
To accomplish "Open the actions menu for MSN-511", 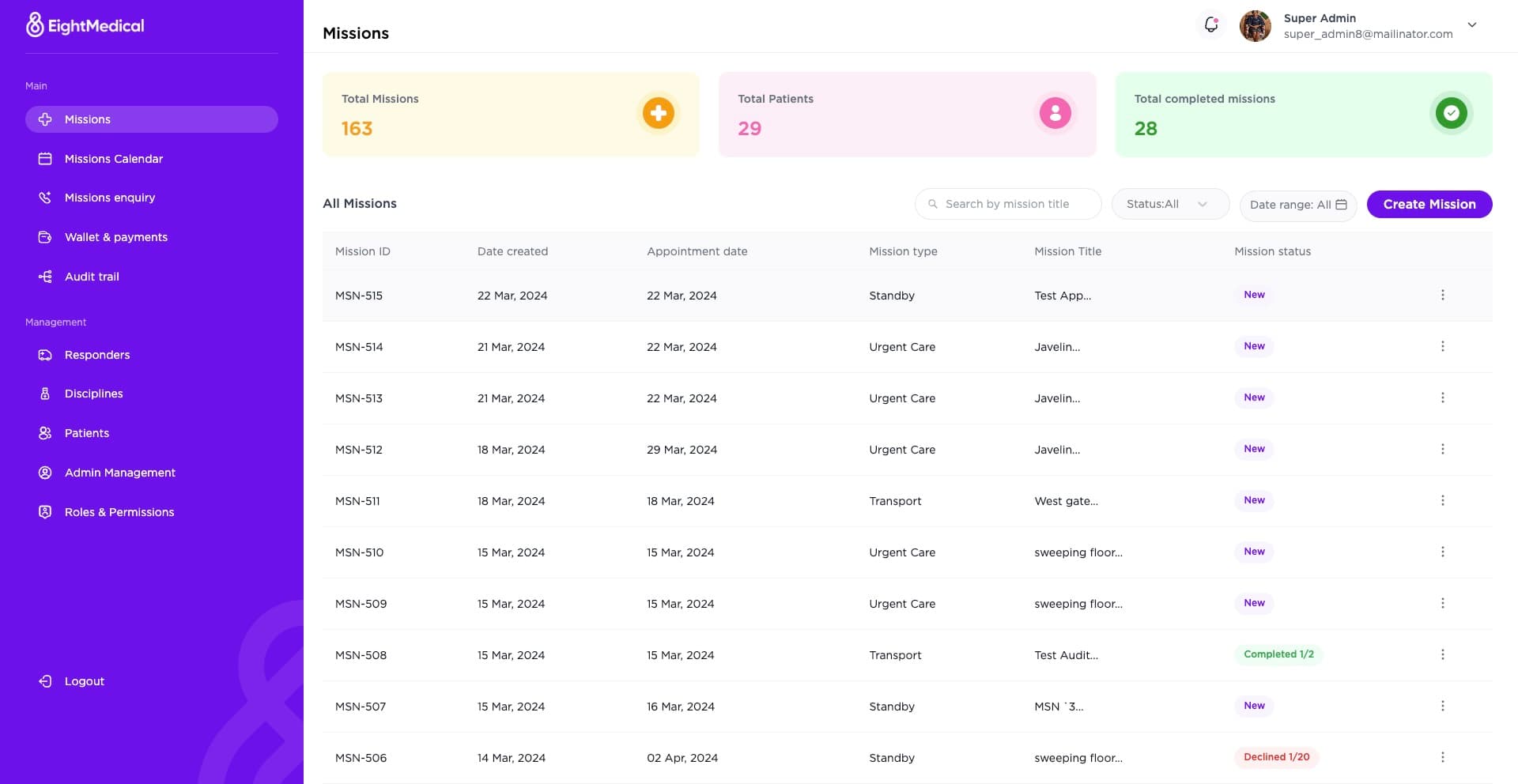I will pyautogui.click(x=1442, y=500).
